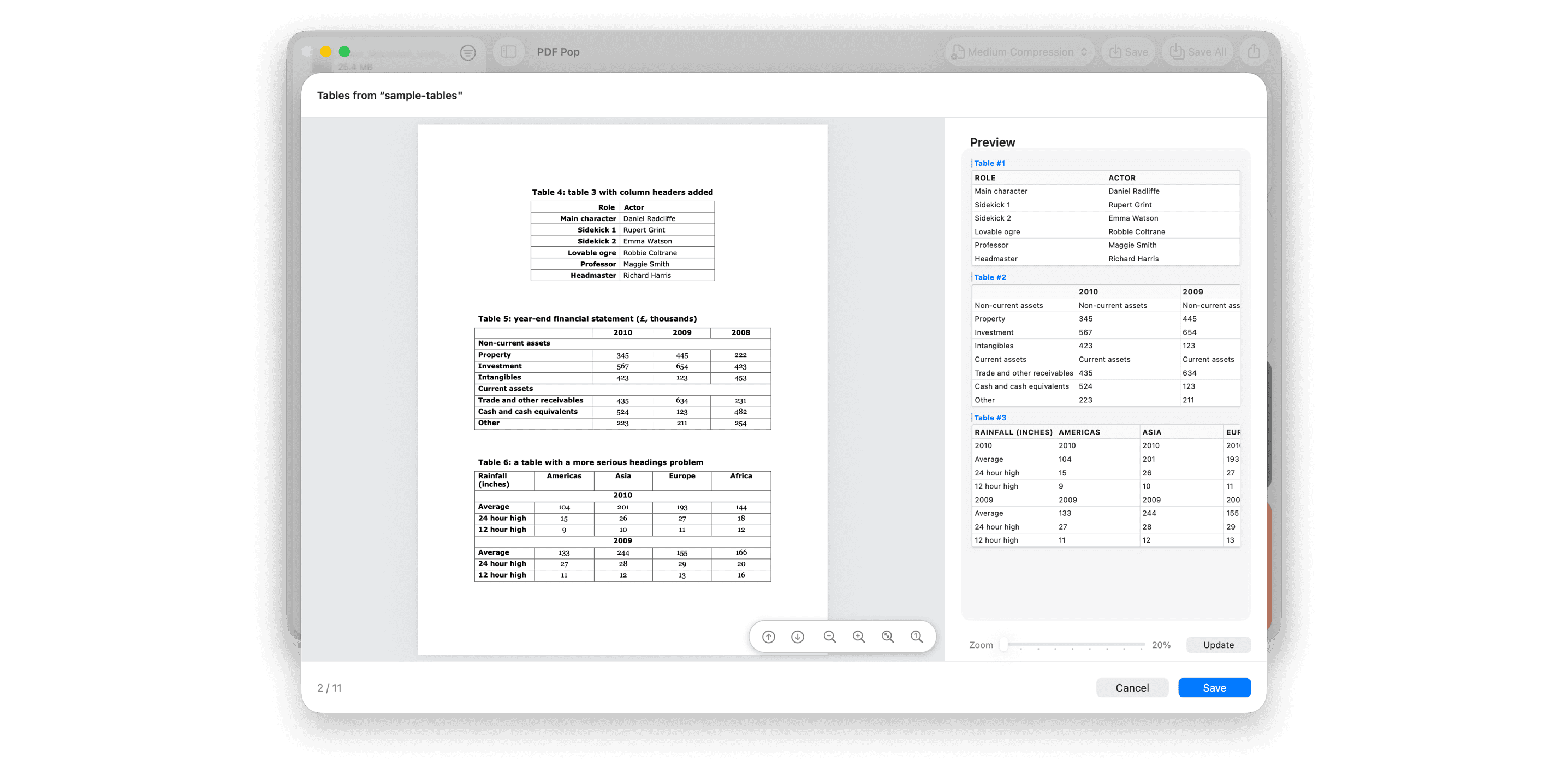1568x773 pixels.
Task: Click the toolbar Save button
Action: [1129, 52]
